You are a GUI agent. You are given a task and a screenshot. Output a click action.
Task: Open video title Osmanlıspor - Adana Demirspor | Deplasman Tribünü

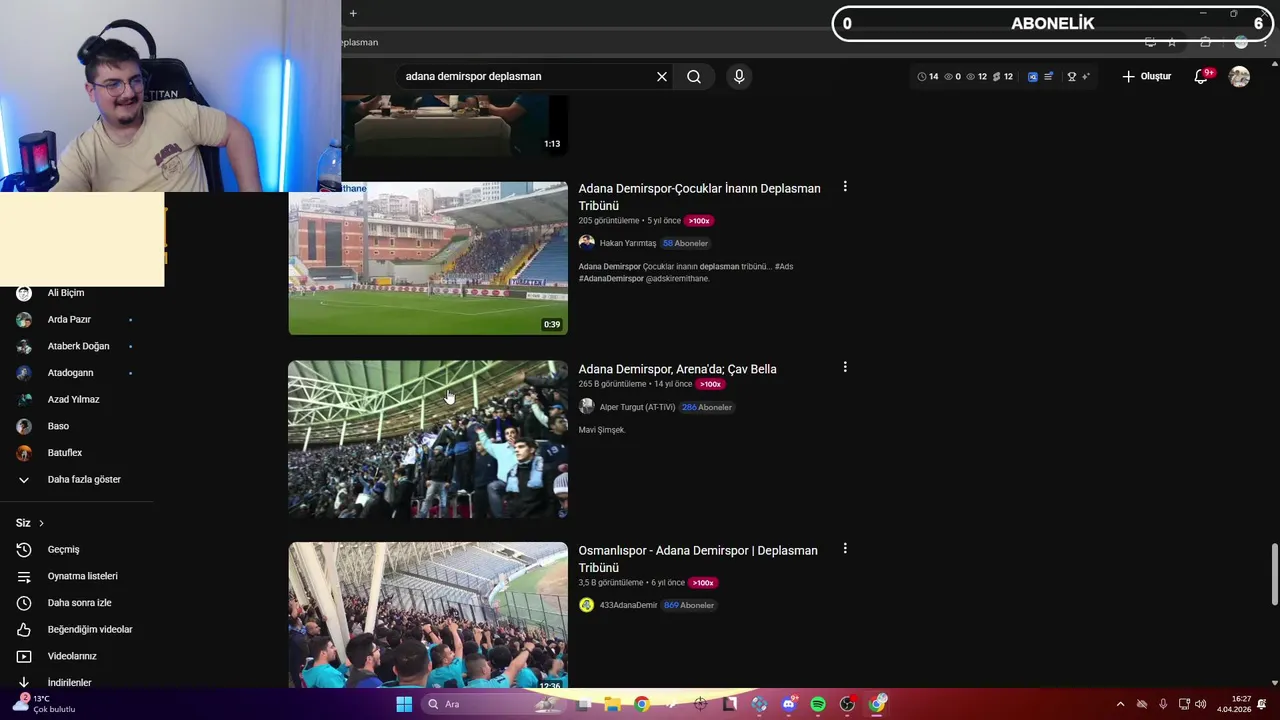coord(698,559)
